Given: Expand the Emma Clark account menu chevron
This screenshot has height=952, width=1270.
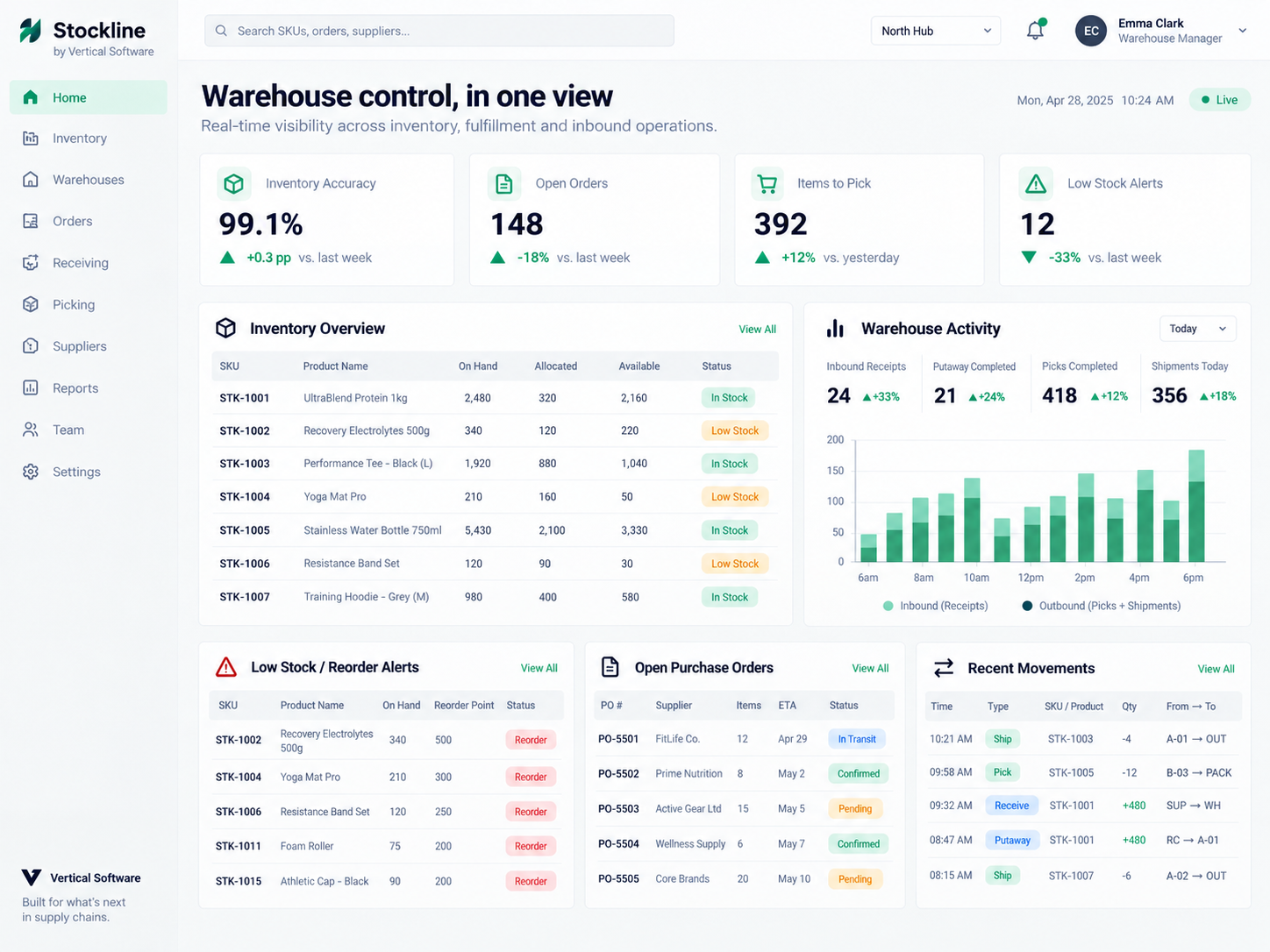Looking at the screenshot, I should (x=1243, y=31).
